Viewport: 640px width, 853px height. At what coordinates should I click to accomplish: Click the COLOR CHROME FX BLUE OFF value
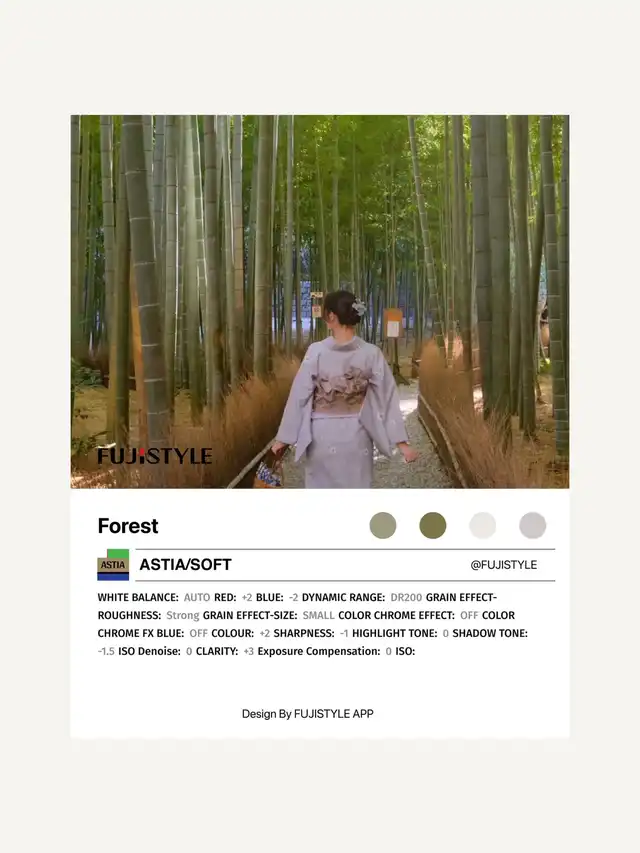point(198,633)
